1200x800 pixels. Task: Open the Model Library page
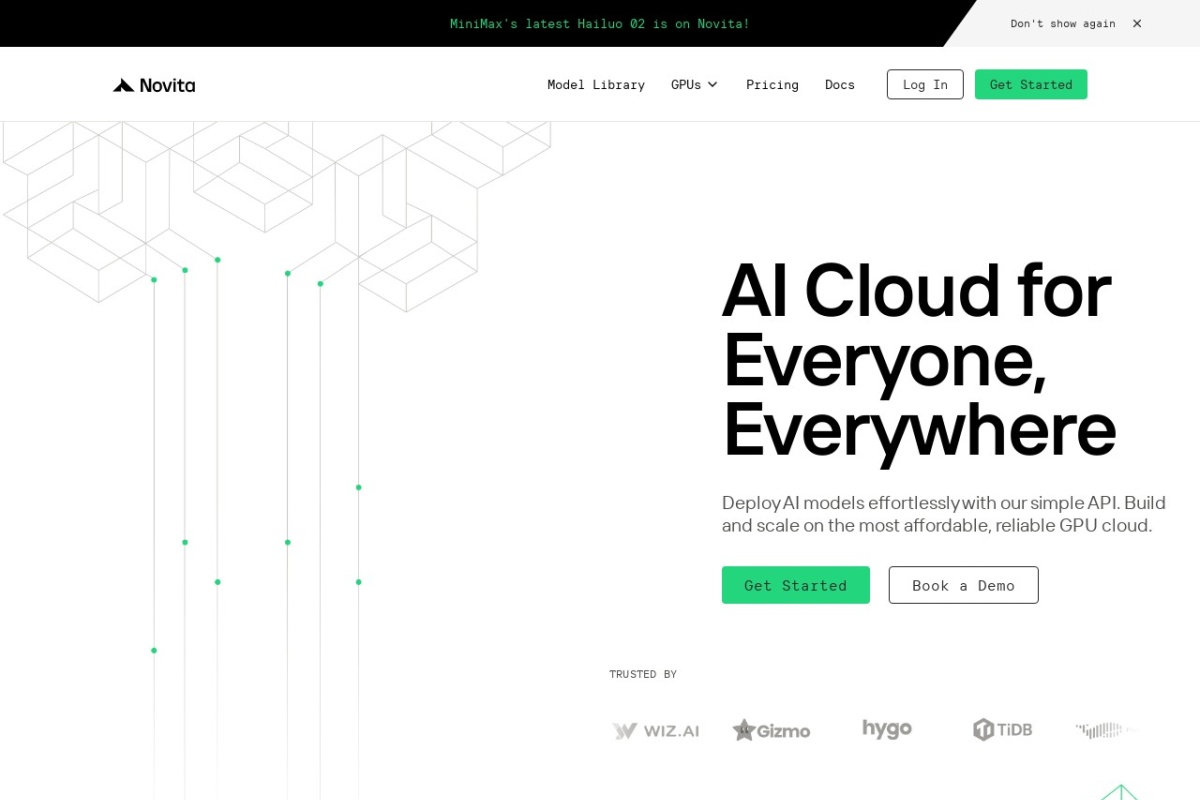pos(596,85)
